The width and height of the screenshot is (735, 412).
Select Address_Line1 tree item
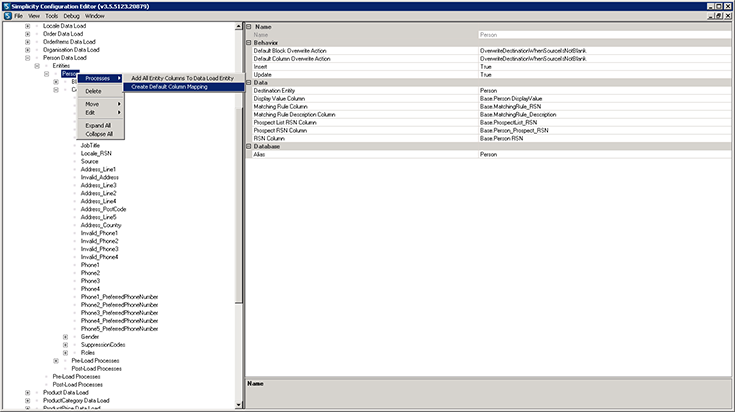coord(98,170)
